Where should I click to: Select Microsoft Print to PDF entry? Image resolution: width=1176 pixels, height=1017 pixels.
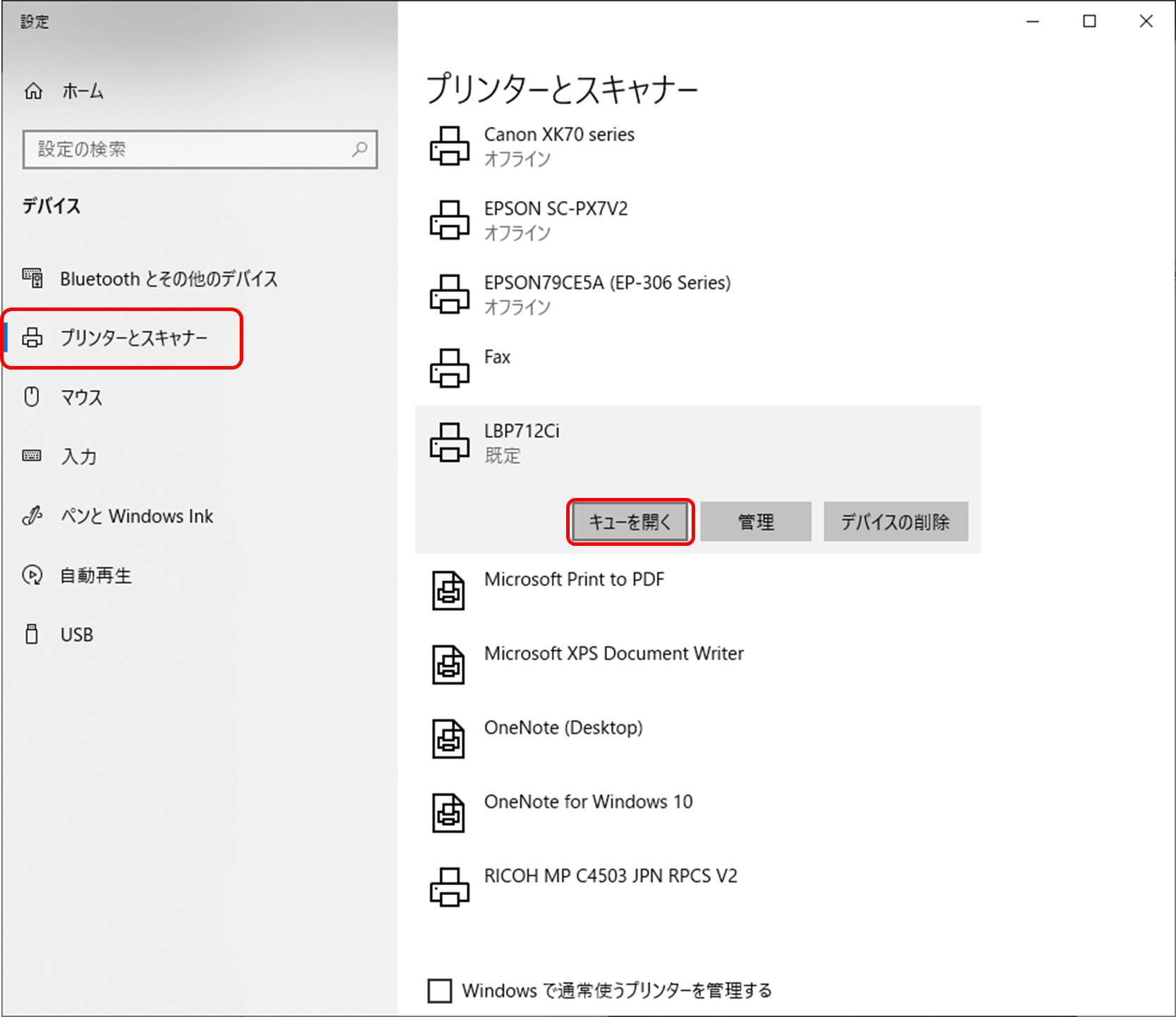coord(574,579)
